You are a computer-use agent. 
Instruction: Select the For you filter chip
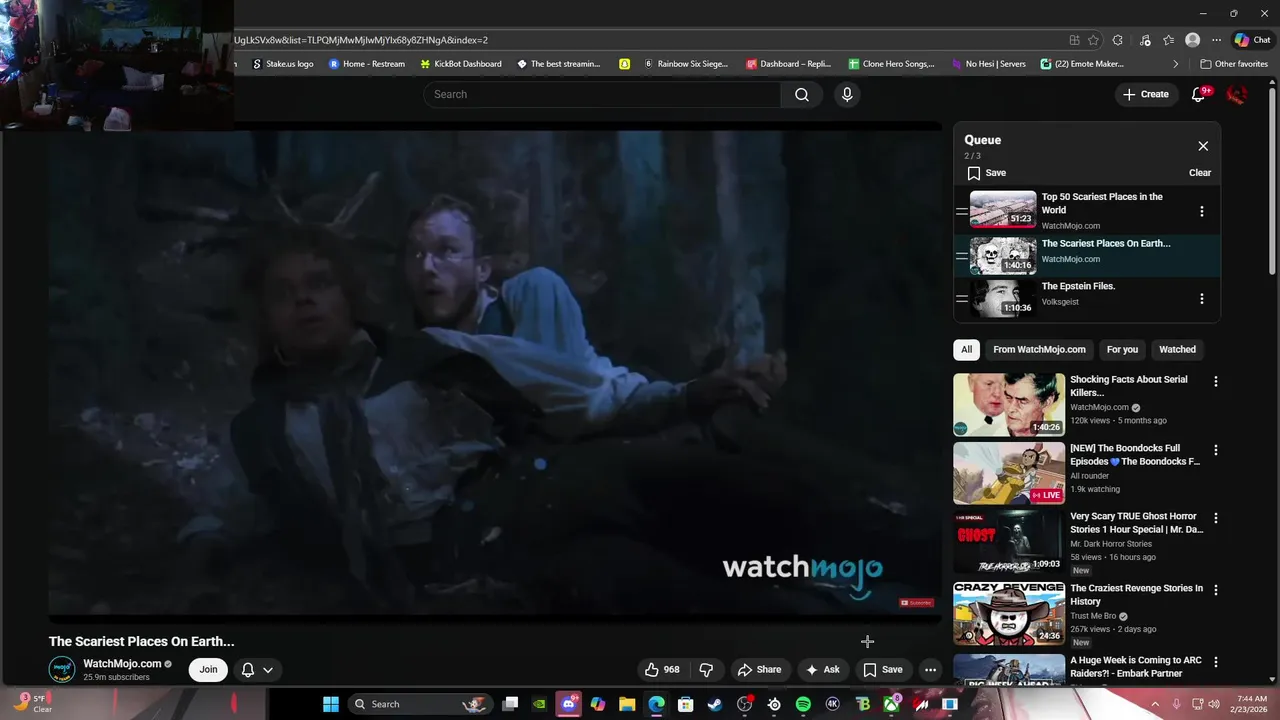tap(1122, 350)
